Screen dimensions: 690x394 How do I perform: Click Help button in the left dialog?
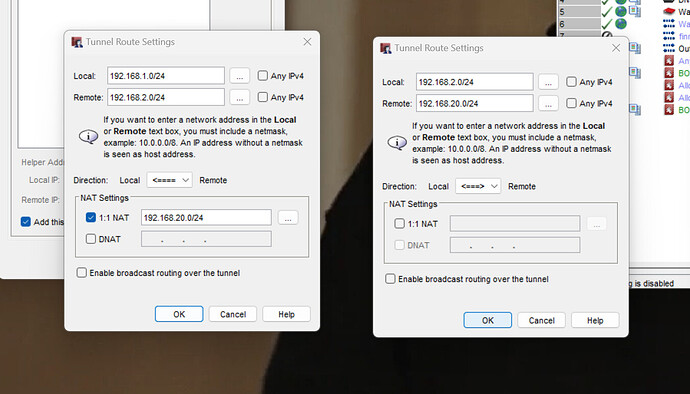(286, 314)
